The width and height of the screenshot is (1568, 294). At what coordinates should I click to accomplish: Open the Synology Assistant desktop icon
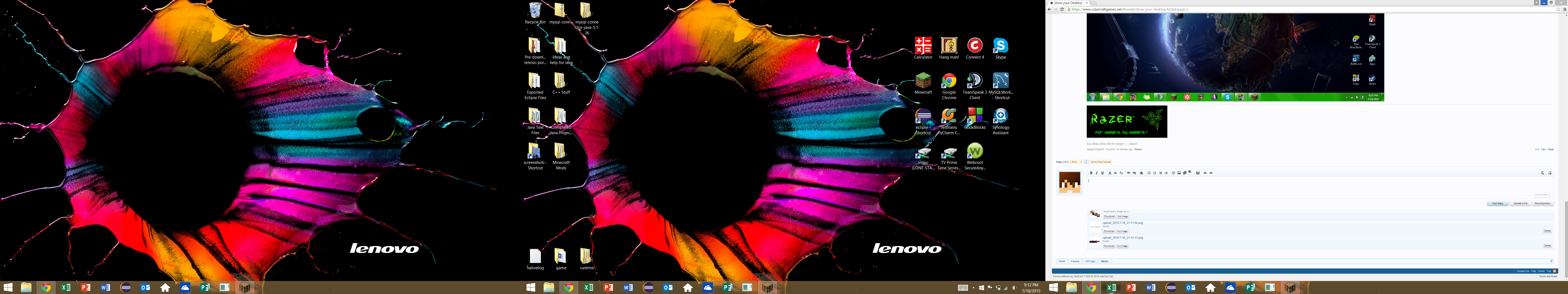coord(1000,121)
